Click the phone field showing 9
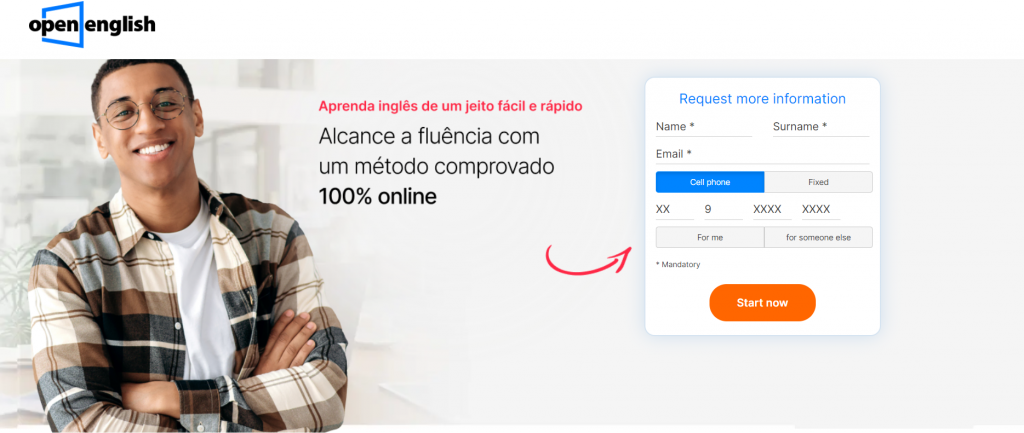 click(x=724, y=210)
